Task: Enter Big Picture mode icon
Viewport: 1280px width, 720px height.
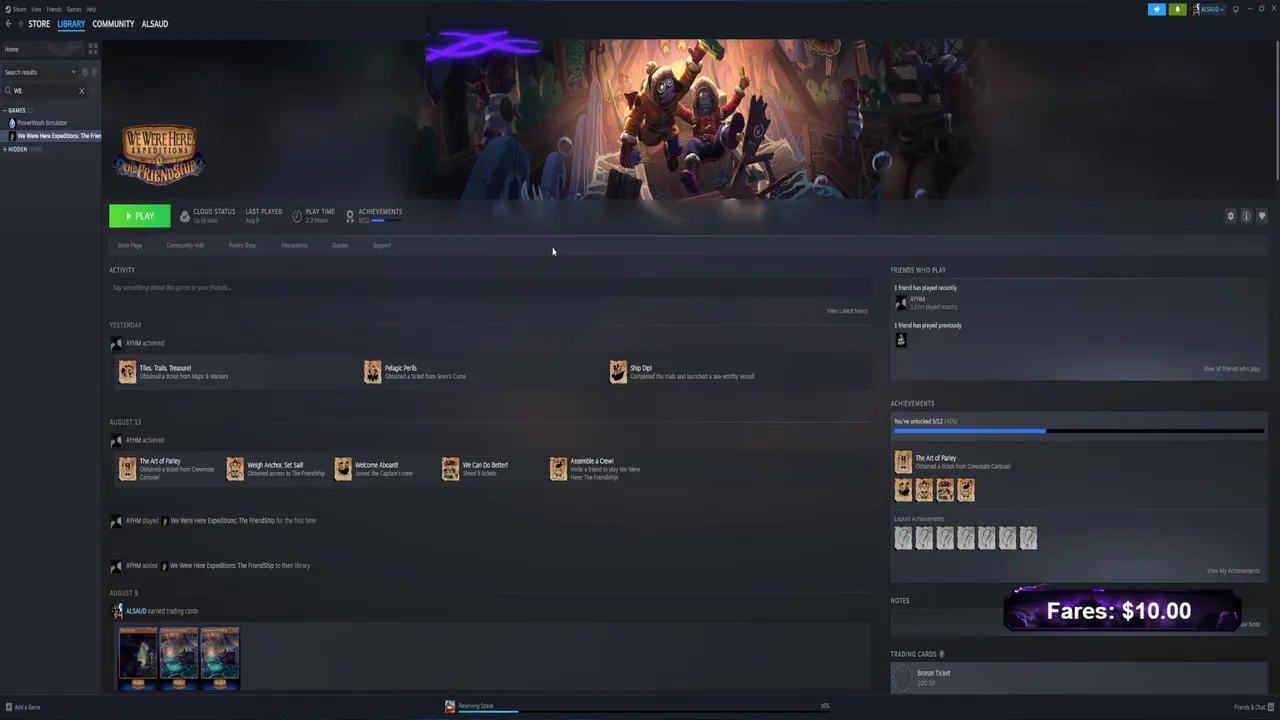Action: pos(1236,9)
